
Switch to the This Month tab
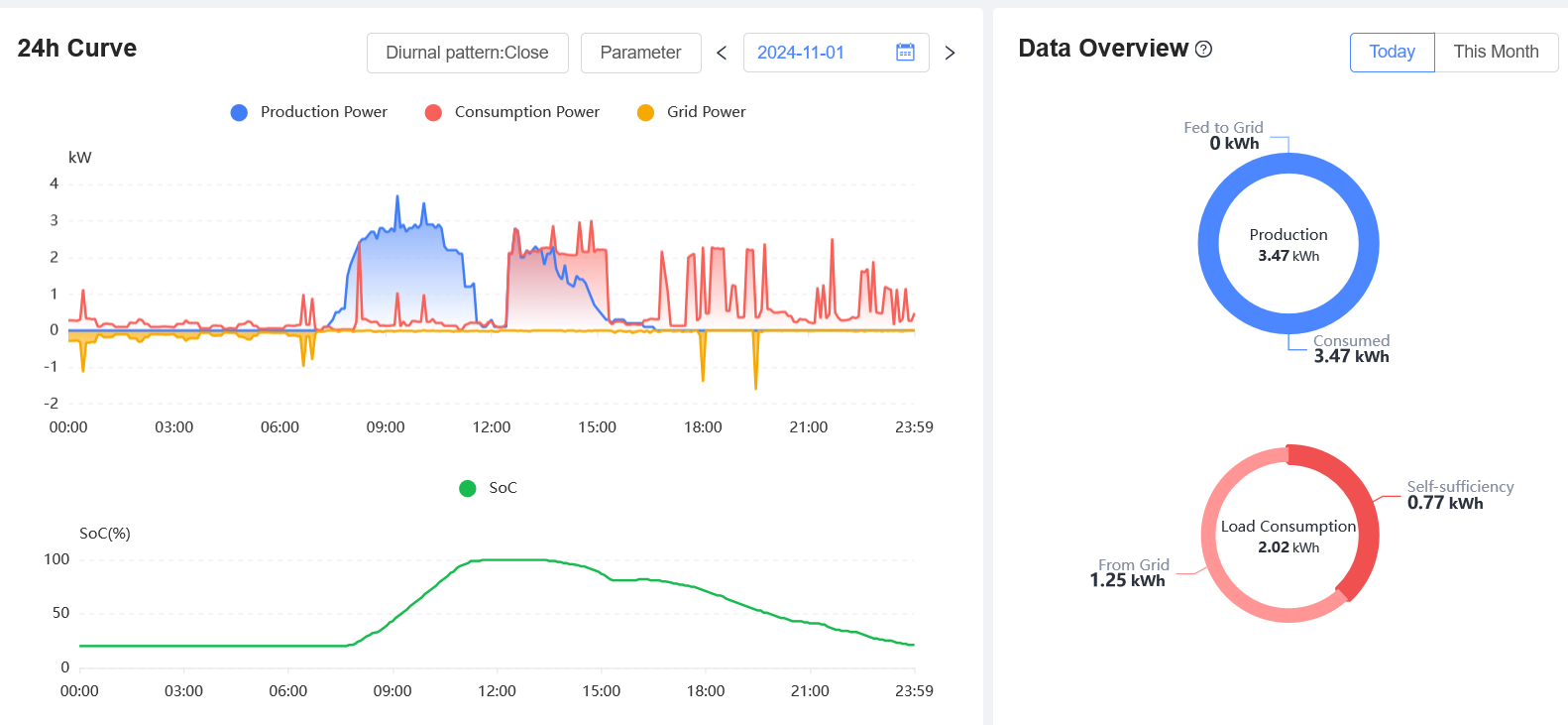[1496, 52]
